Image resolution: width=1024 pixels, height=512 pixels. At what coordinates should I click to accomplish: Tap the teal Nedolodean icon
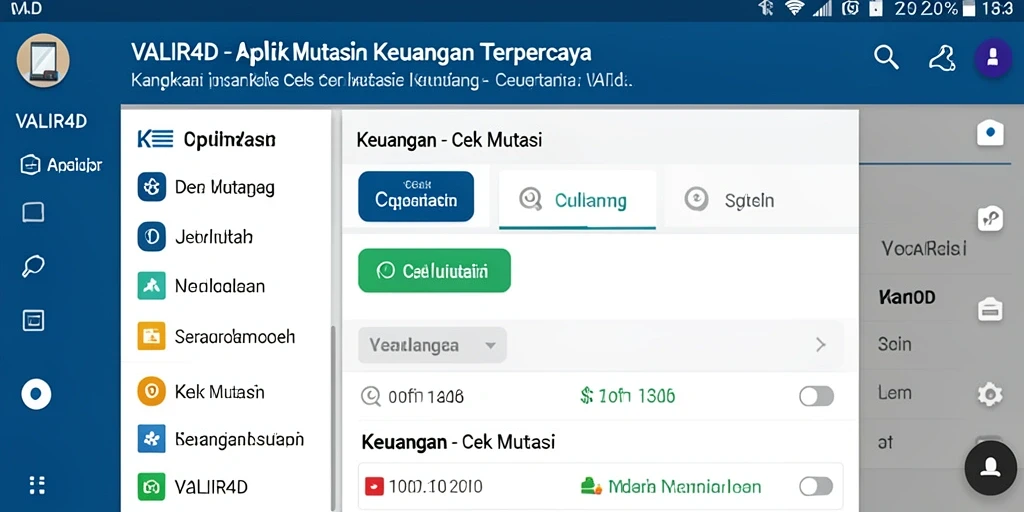[152, 286]
